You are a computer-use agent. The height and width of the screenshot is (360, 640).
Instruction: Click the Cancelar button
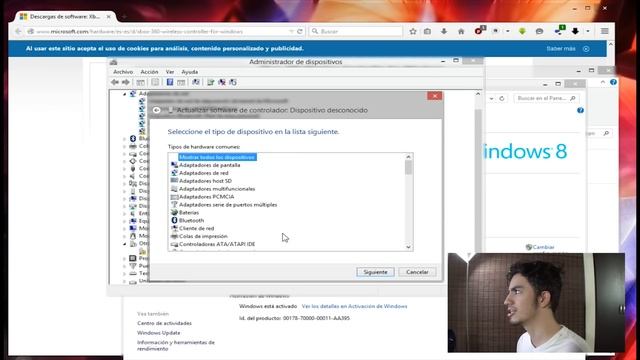point(417,272)
